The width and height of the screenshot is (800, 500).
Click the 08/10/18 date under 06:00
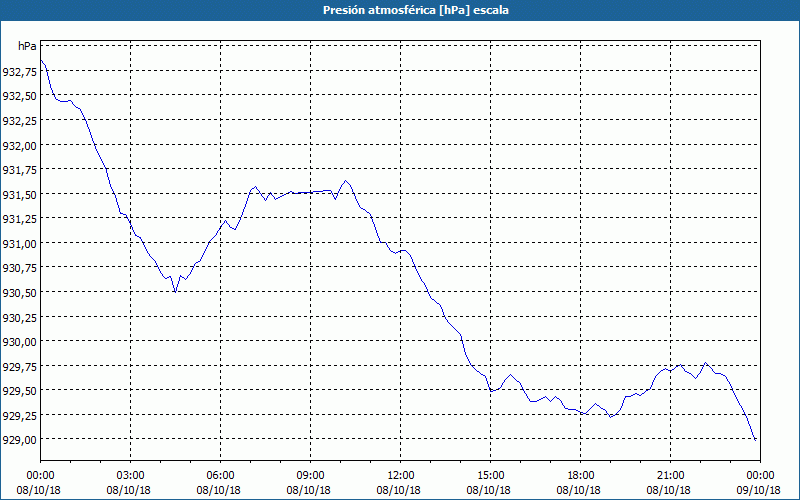coord(218,490)
